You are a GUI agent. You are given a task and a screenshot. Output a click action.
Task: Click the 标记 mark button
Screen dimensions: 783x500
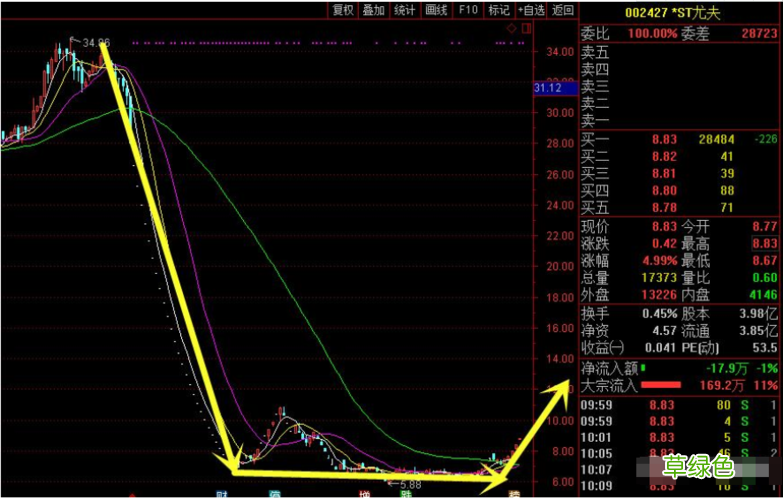498,10
